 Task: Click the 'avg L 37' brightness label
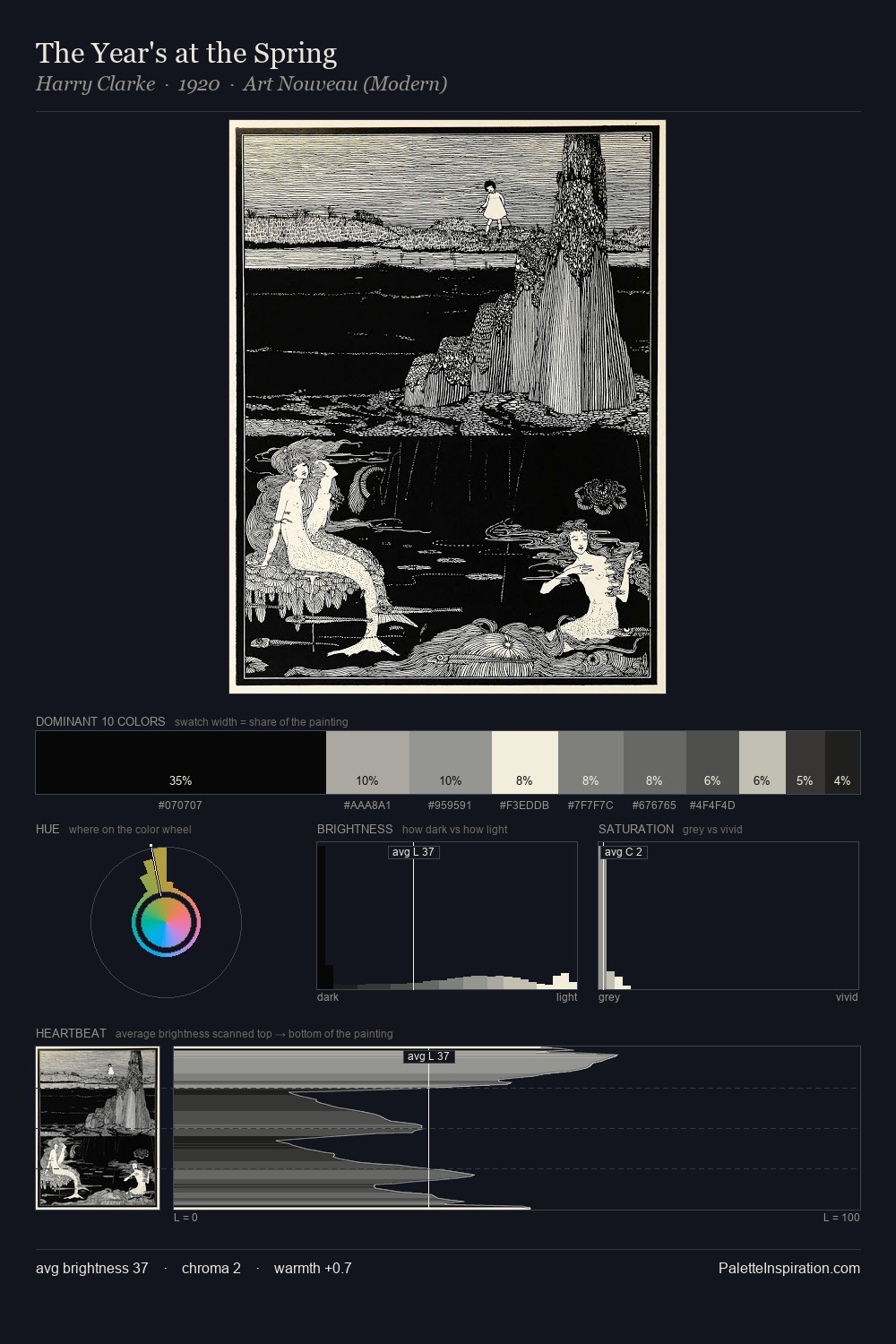coord(413,852)
